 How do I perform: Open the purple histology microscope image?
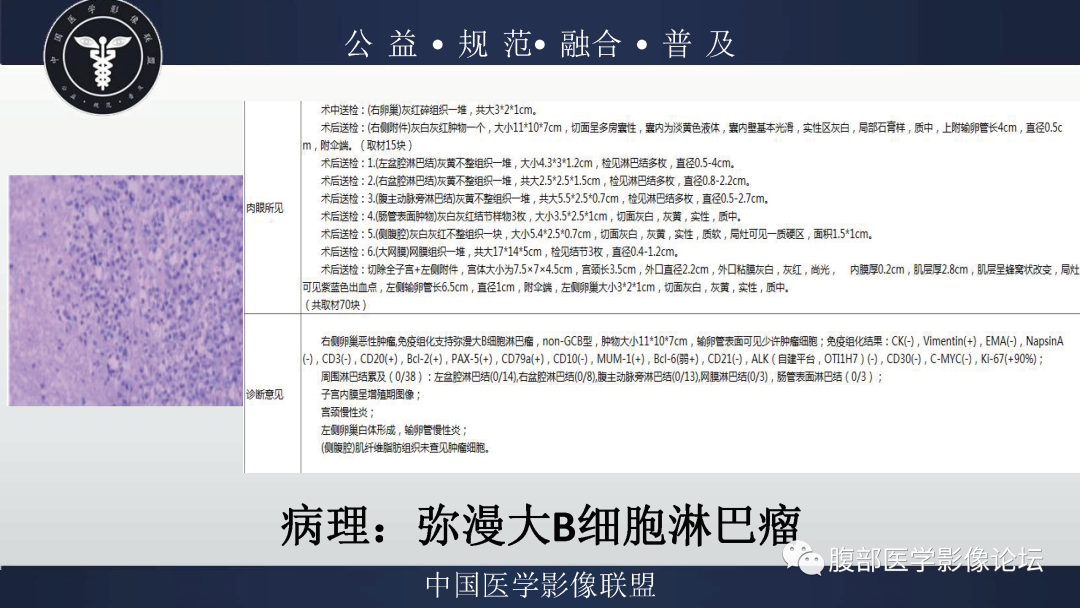(125, 290)
